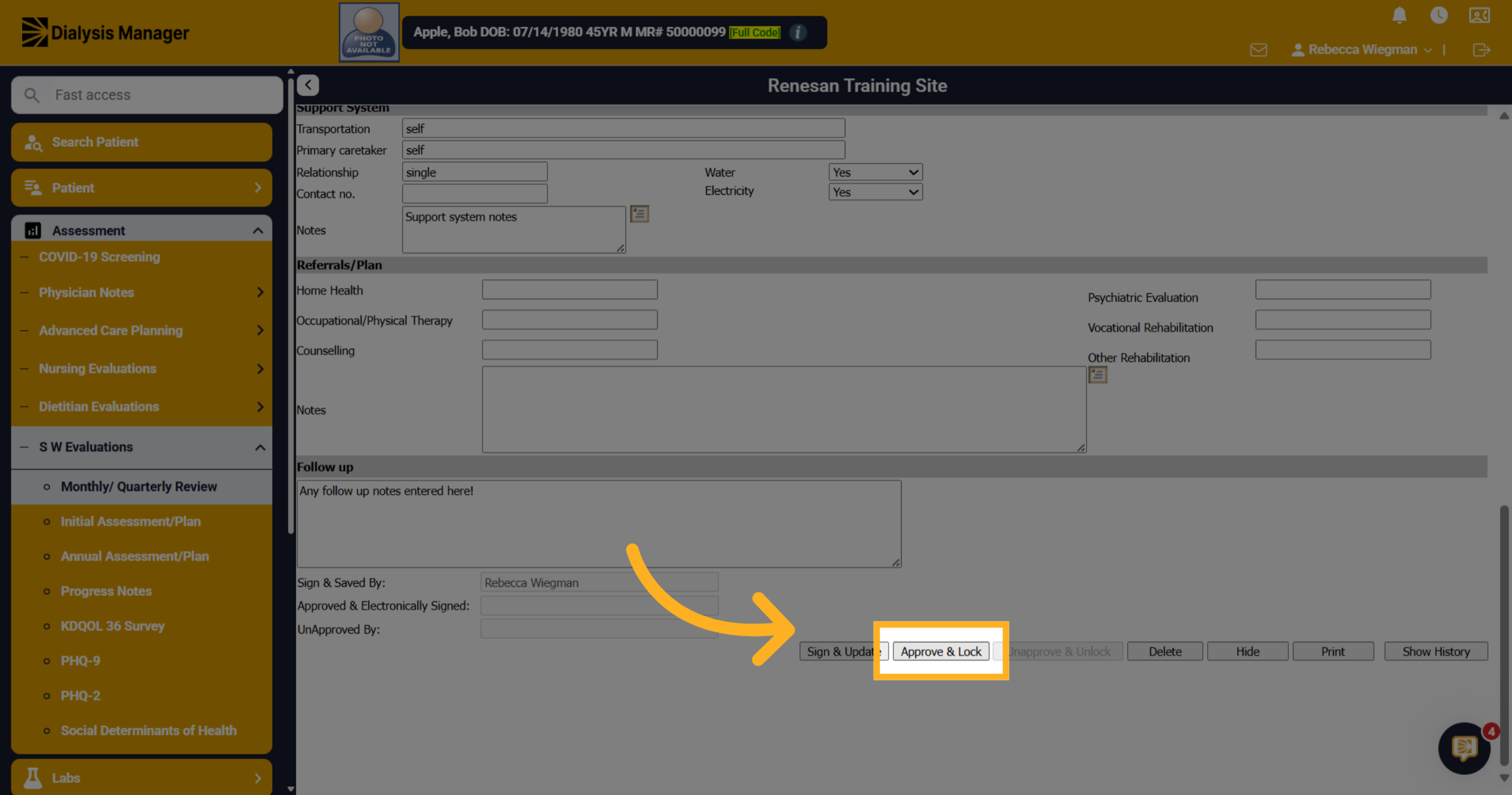Collapse the sidebar with the back arrow
Screen dimensions: 1512x795
[x=308, y=85]
